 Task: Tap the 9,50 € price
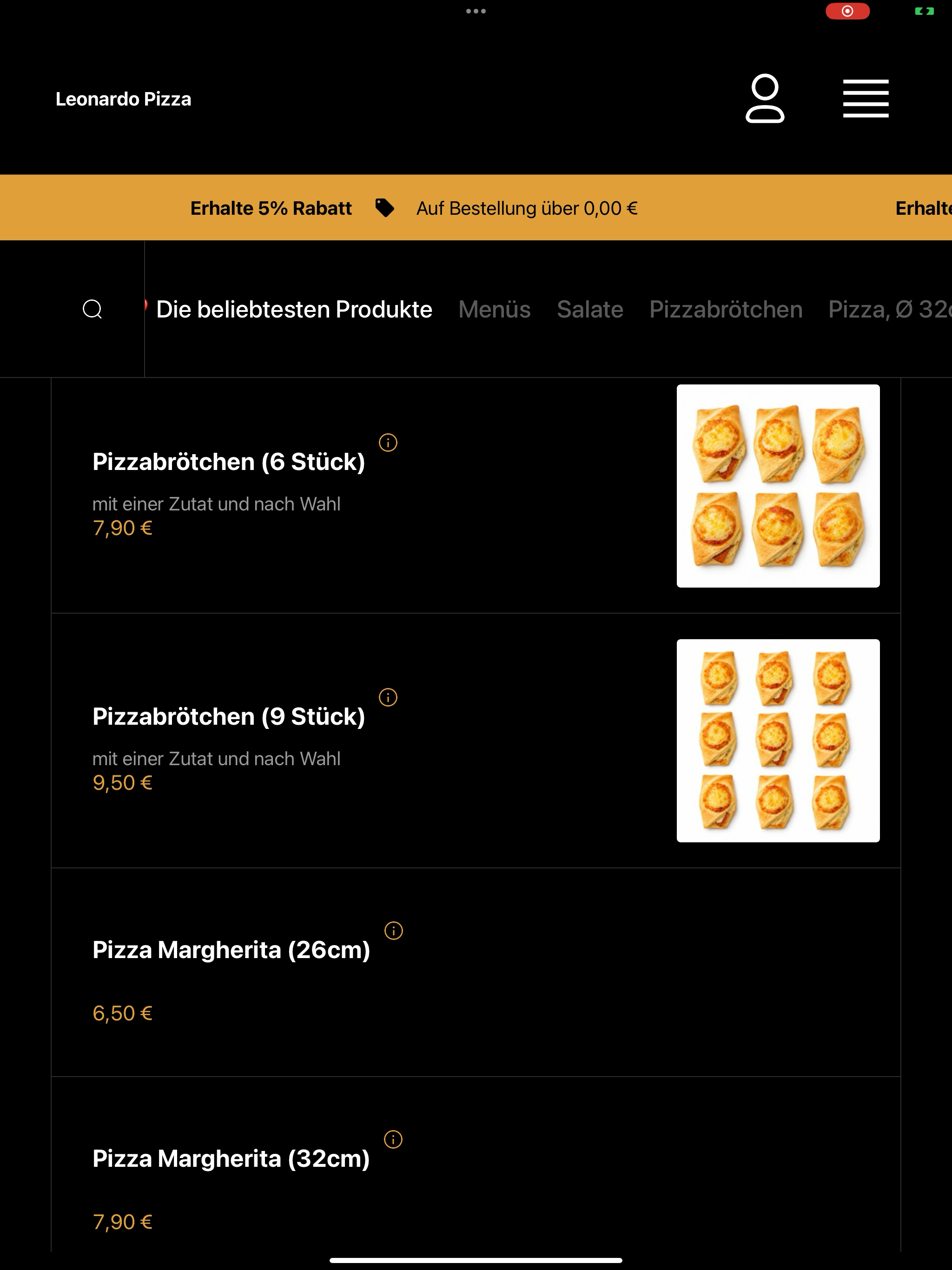pos(122,782)
